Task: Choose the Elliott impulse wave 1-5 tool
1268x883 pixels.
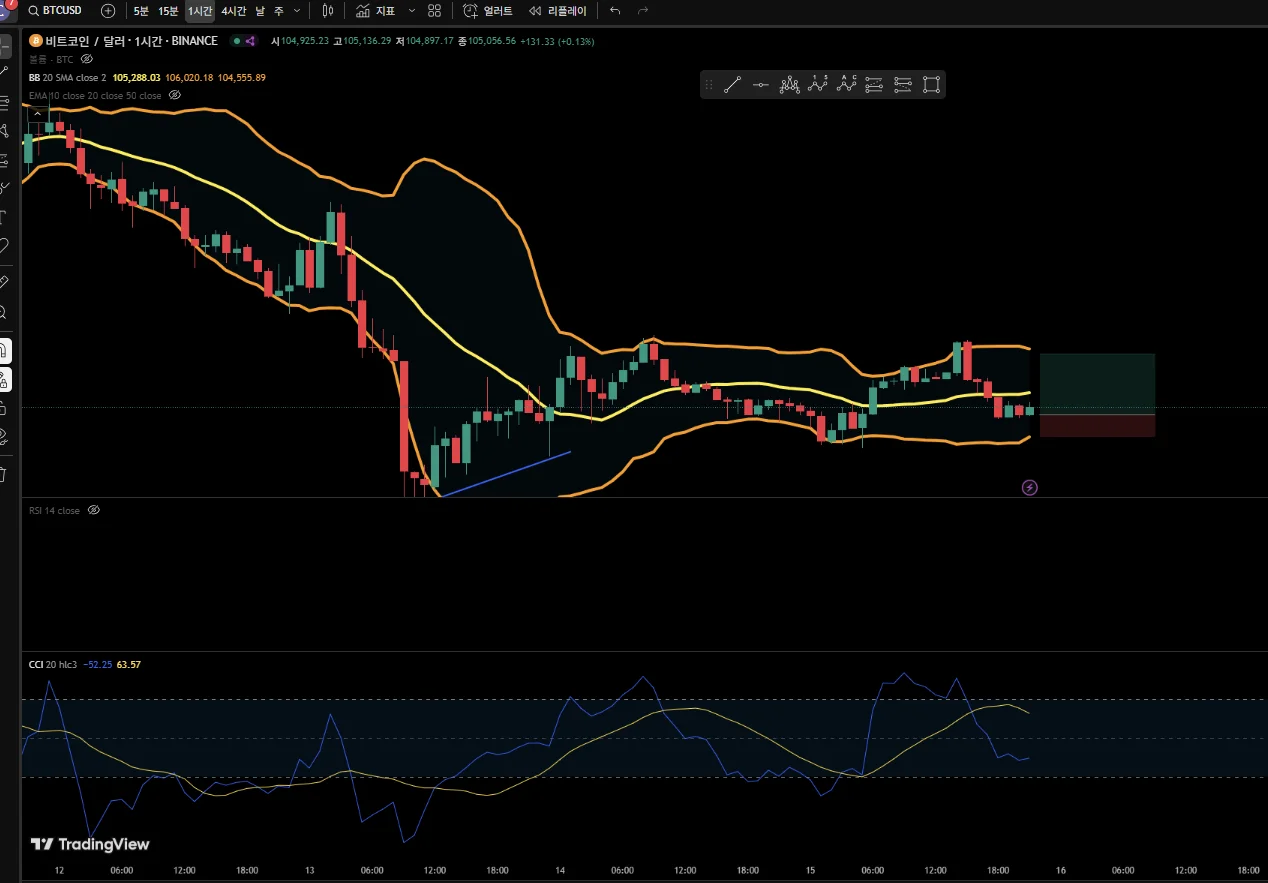Action: tap(819, 85)
